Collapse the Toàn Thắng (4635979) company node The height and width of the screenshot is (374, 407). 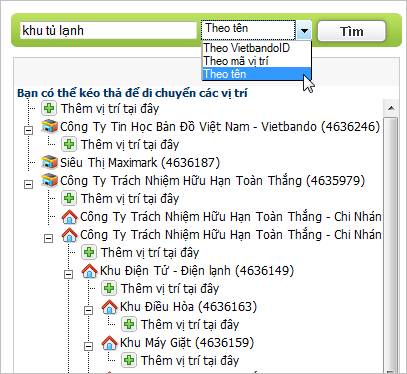click(29, 184)
